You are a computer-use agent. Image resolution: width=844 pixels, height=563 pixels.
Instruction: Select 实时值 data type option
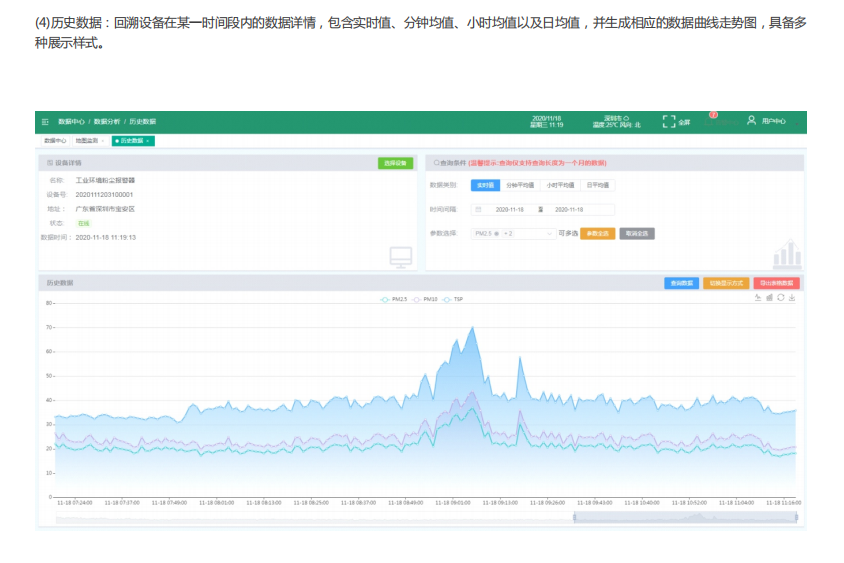click(484, 185)
